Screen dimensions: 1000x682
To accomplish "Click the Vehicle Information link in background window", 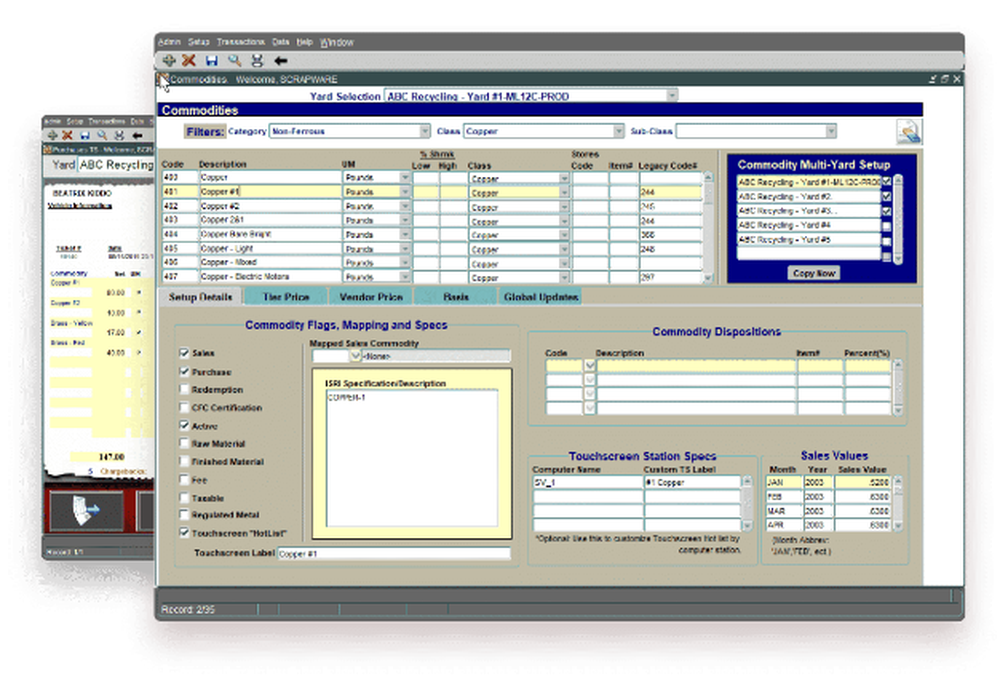I will (x=80, y=205).
